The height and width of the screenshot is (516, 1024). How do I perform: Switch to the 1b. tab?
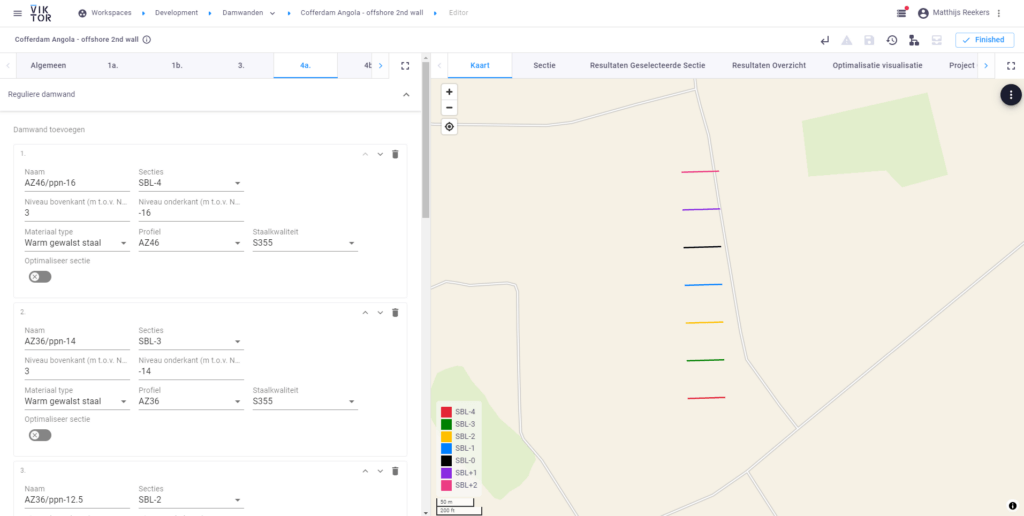[176, 66]
